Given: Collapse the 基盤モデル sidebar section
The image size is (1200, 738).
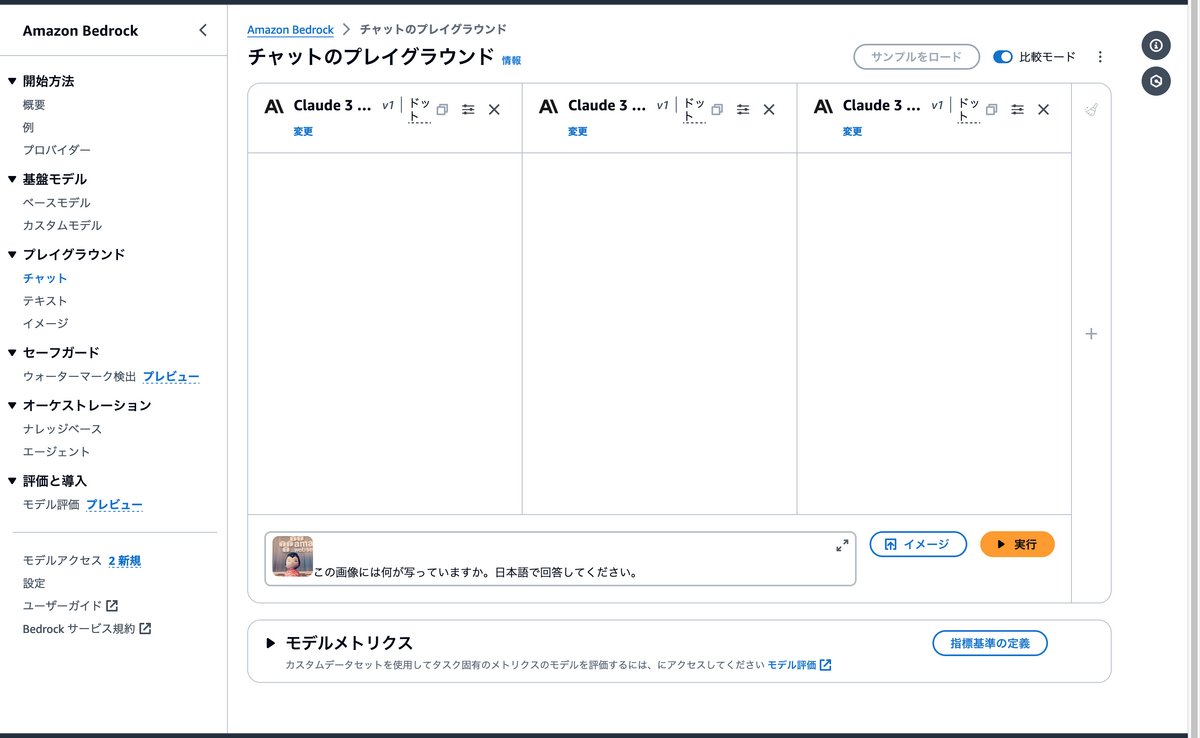Looking at the screenshot, I should tap(12, 180).
